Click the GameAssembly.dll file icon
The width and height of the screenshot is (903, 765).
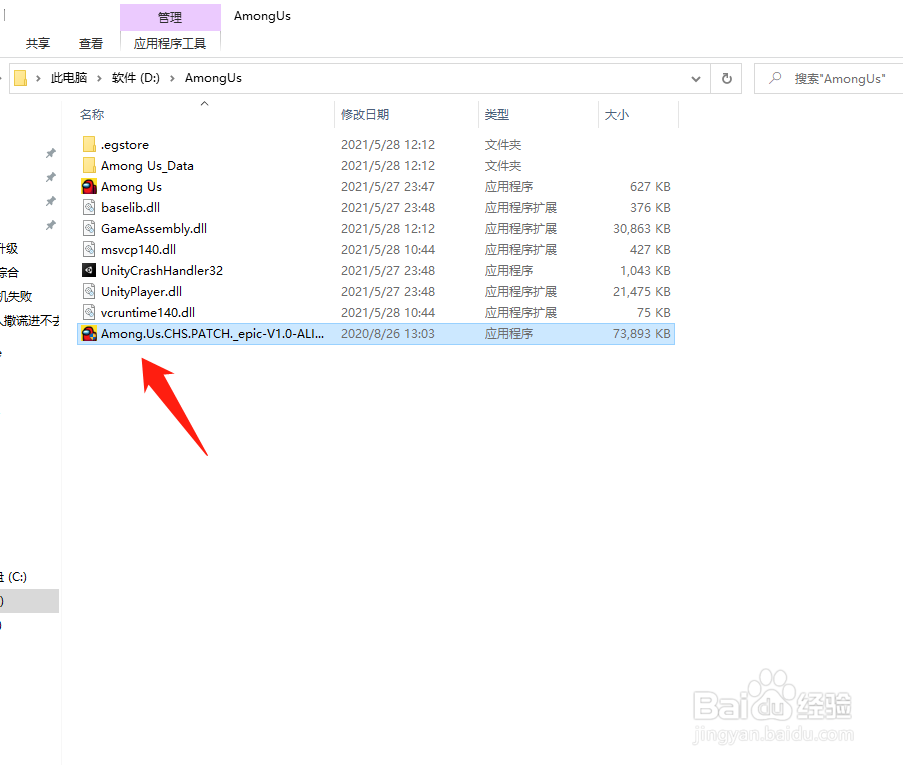pyautogui.click(x=89, y=228)
